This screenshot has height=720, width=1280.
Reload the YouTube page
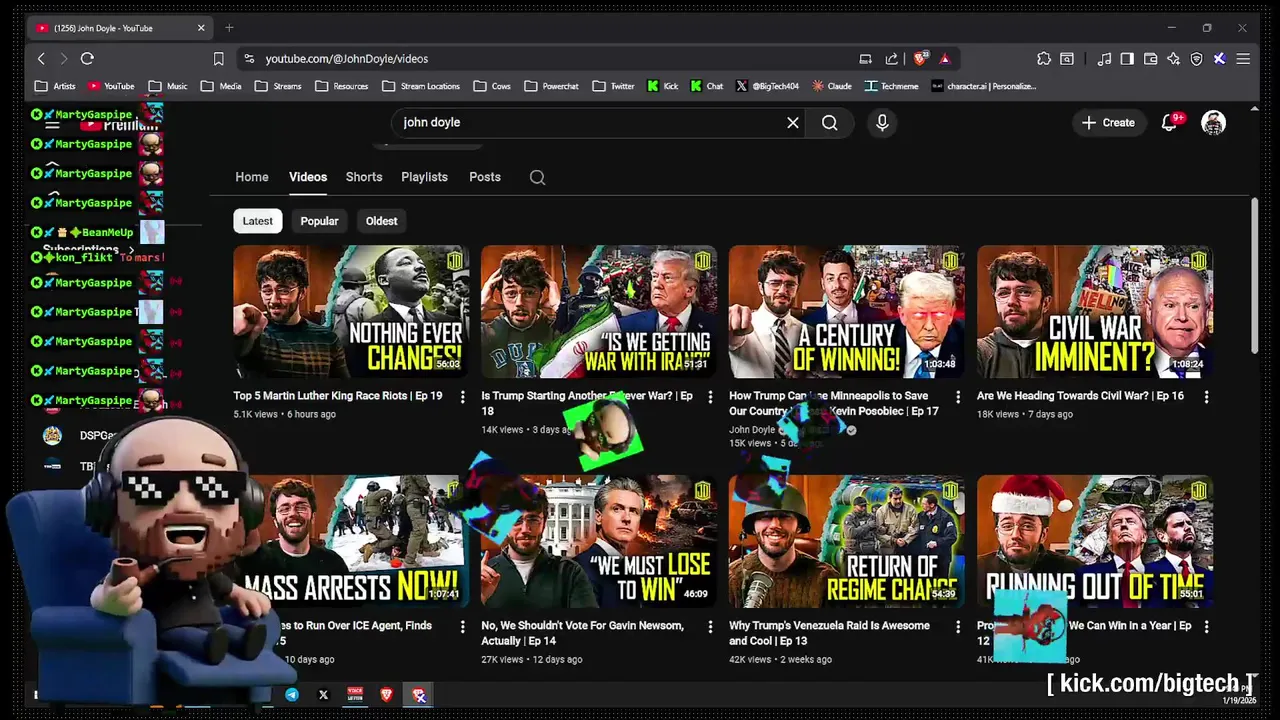point(87,59)
